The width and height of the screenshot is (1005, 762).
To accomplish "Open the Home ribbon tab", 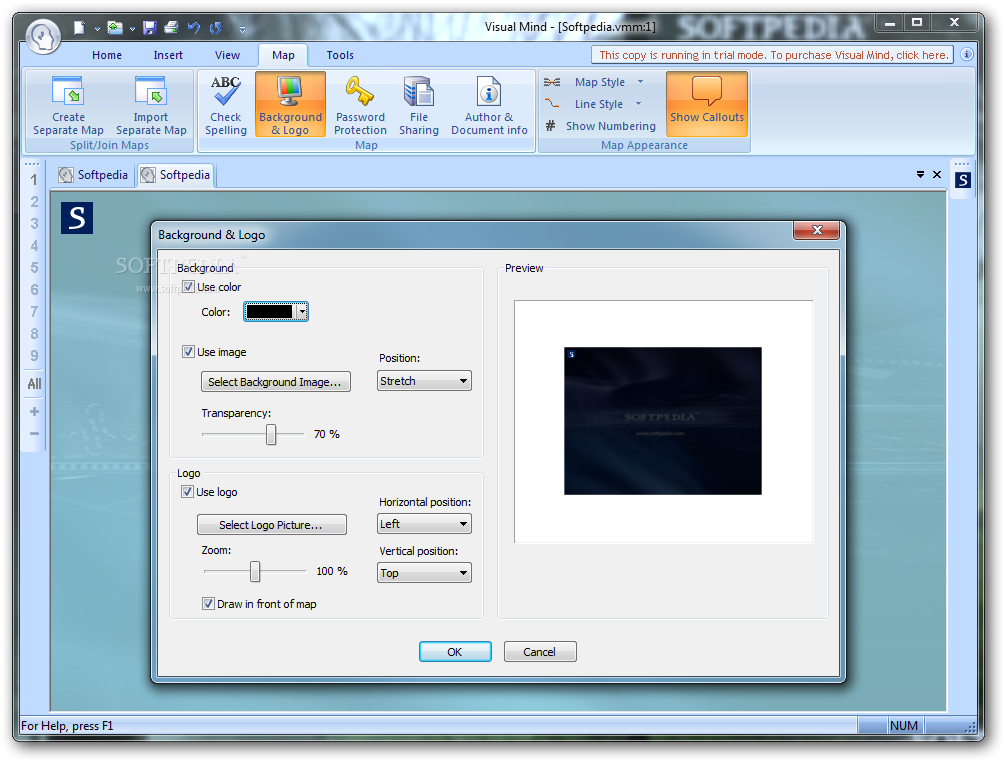I will [x=107, y=55].
